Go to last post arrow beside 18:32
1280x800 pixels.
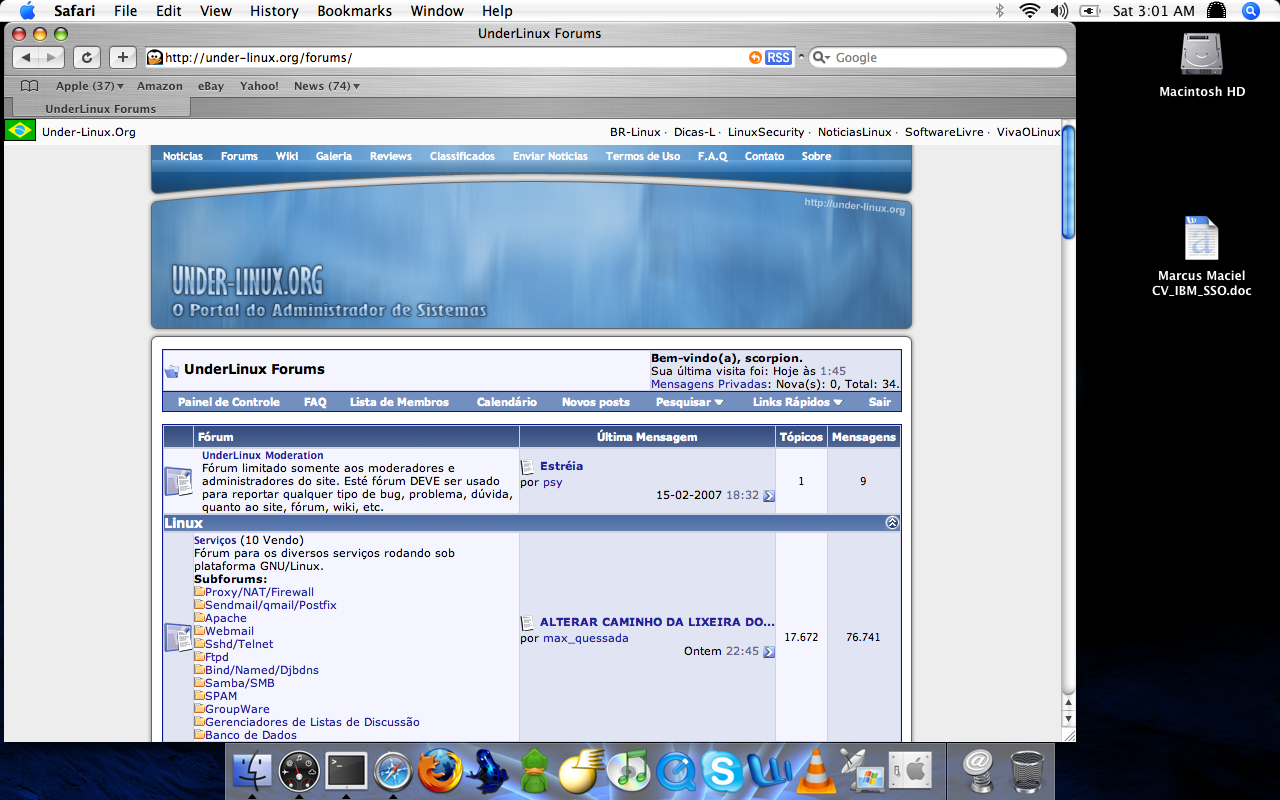pos(769,495)
